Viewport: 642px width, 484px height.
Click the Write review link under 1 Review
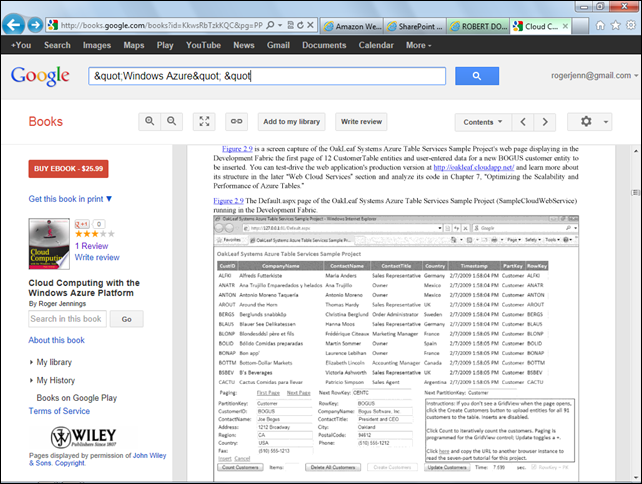[x=97, y=258]
